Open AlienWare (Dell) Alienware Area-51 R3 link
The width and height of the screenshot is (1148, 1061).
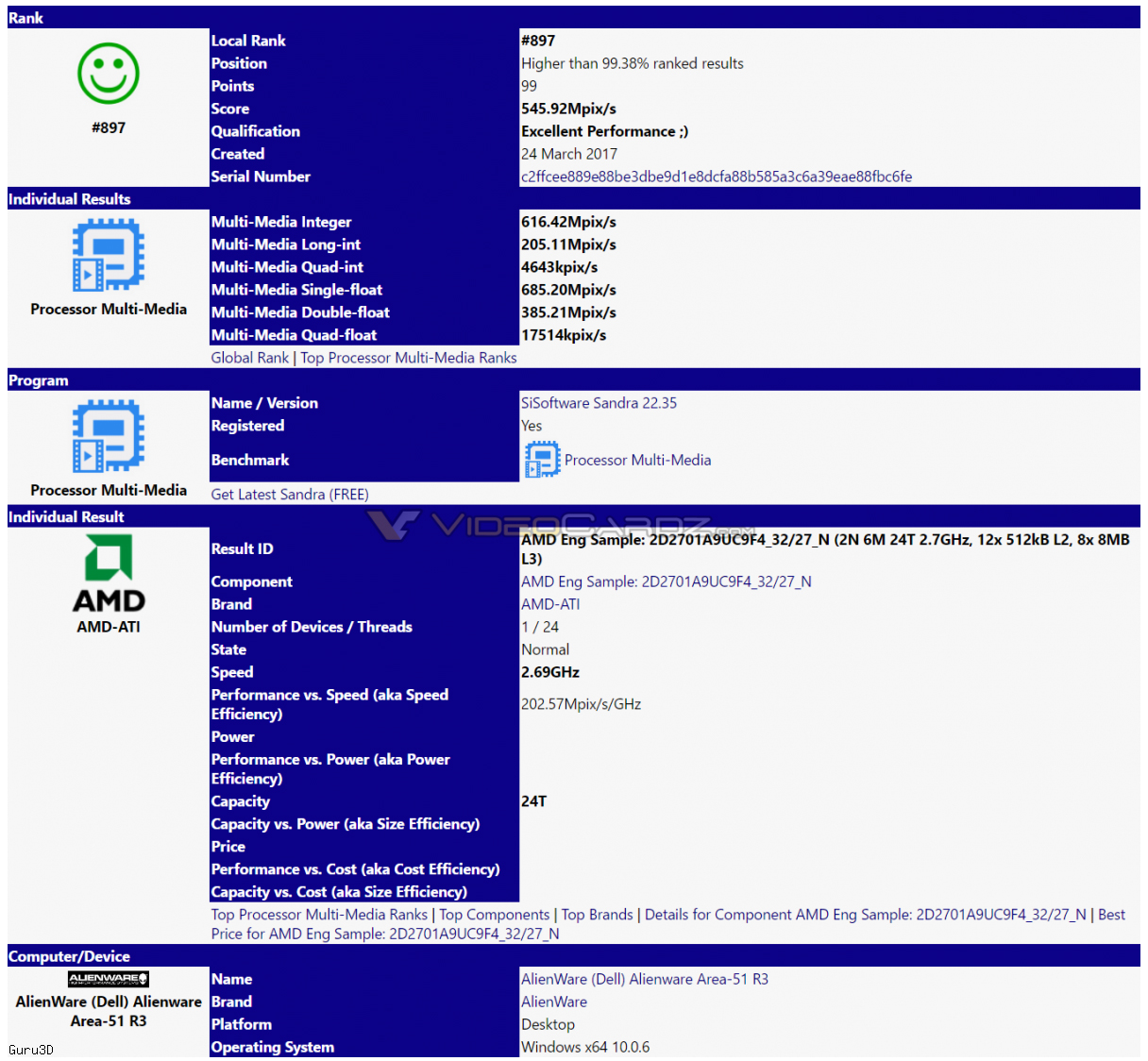645,979
